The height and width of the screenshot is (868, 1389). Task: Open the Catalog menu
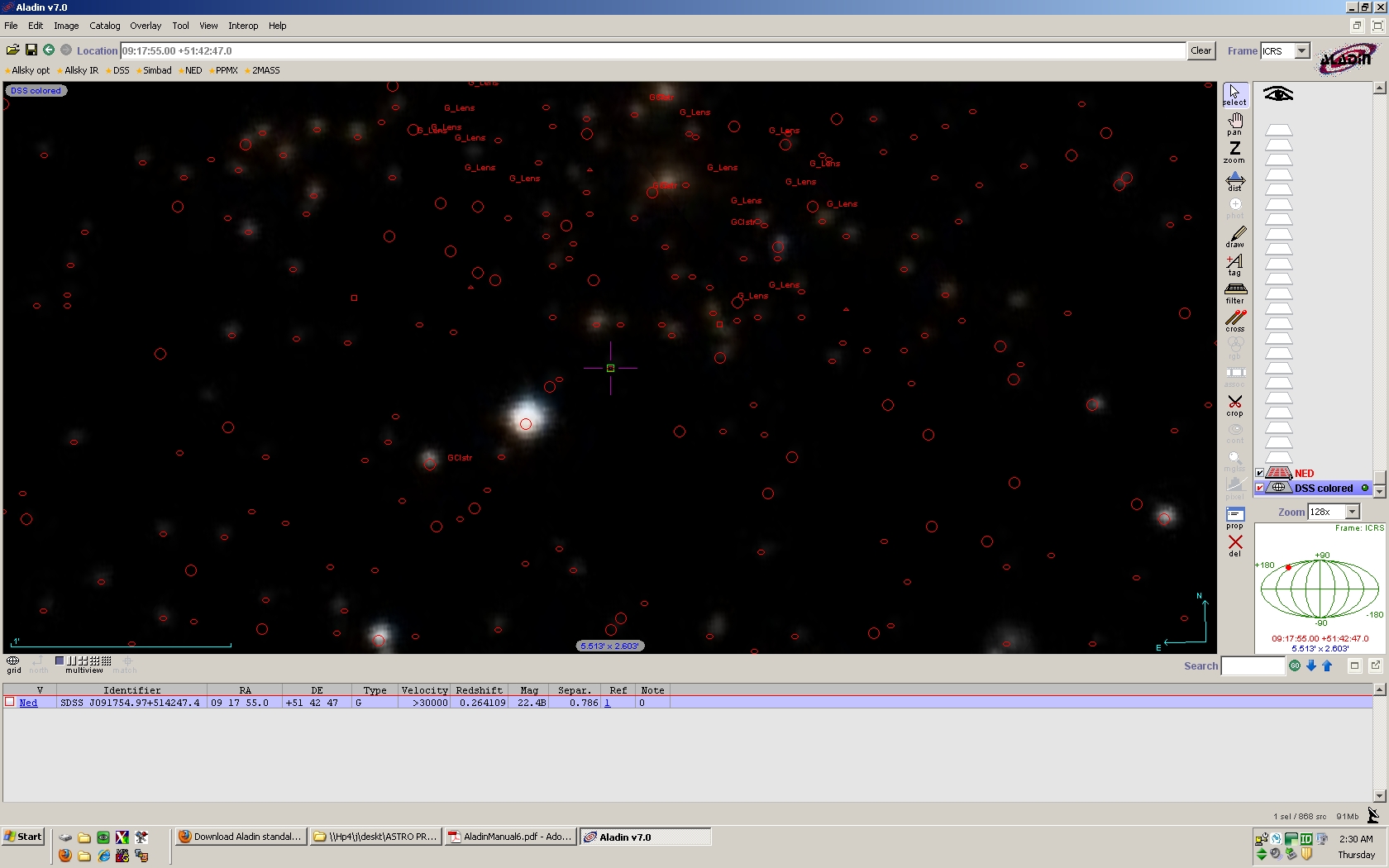pyautogui.click(x=105, y=26)
